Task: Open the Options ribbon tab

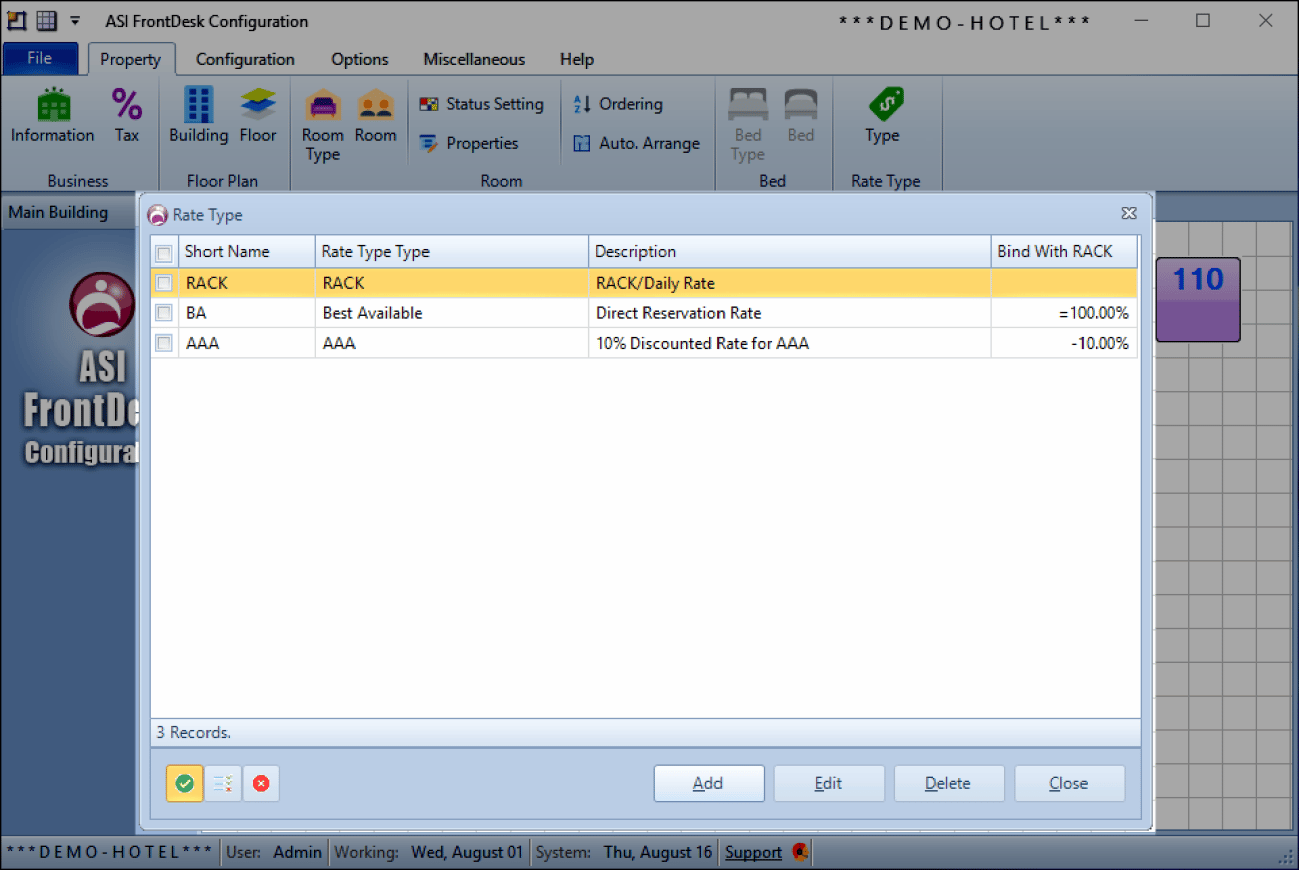Action: click(359, 59)
